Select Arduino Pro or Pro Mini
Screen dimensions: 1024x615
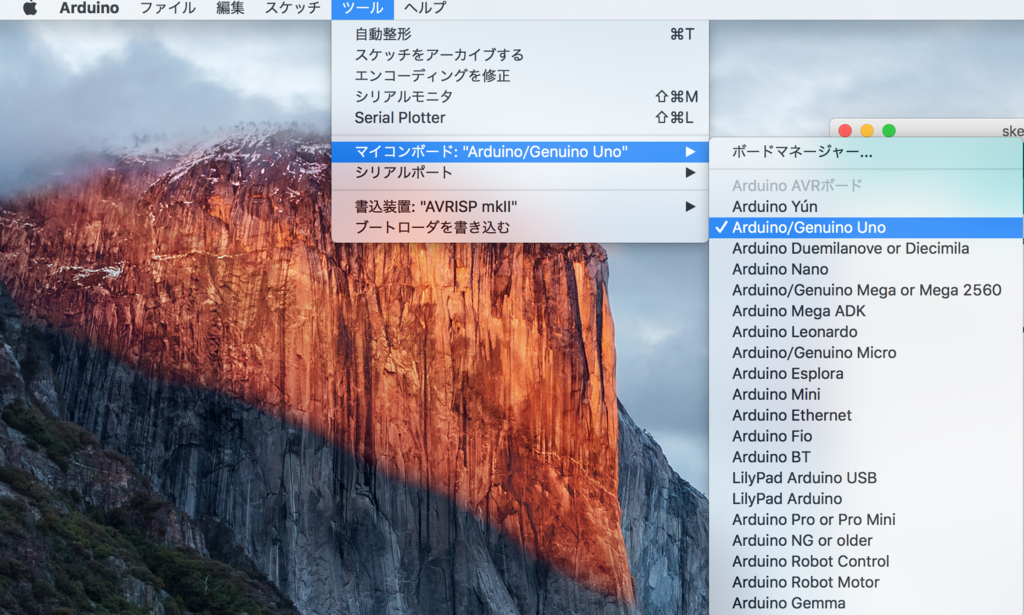pos(866,520)
